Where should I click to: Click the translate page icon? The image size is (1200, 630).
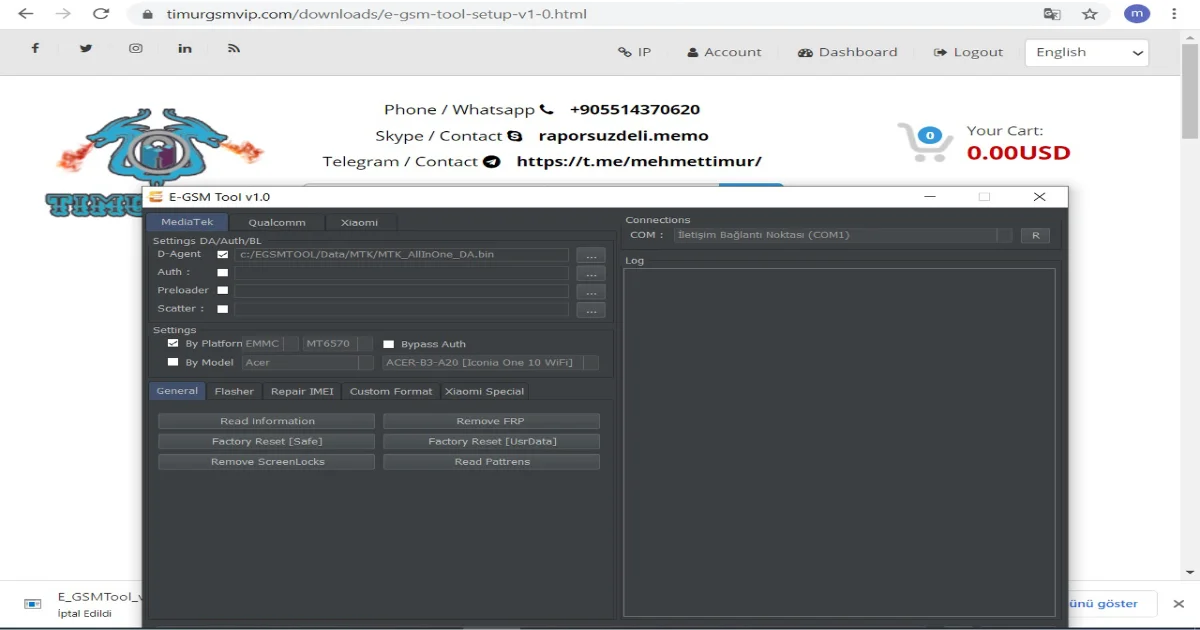[1052, 14]
